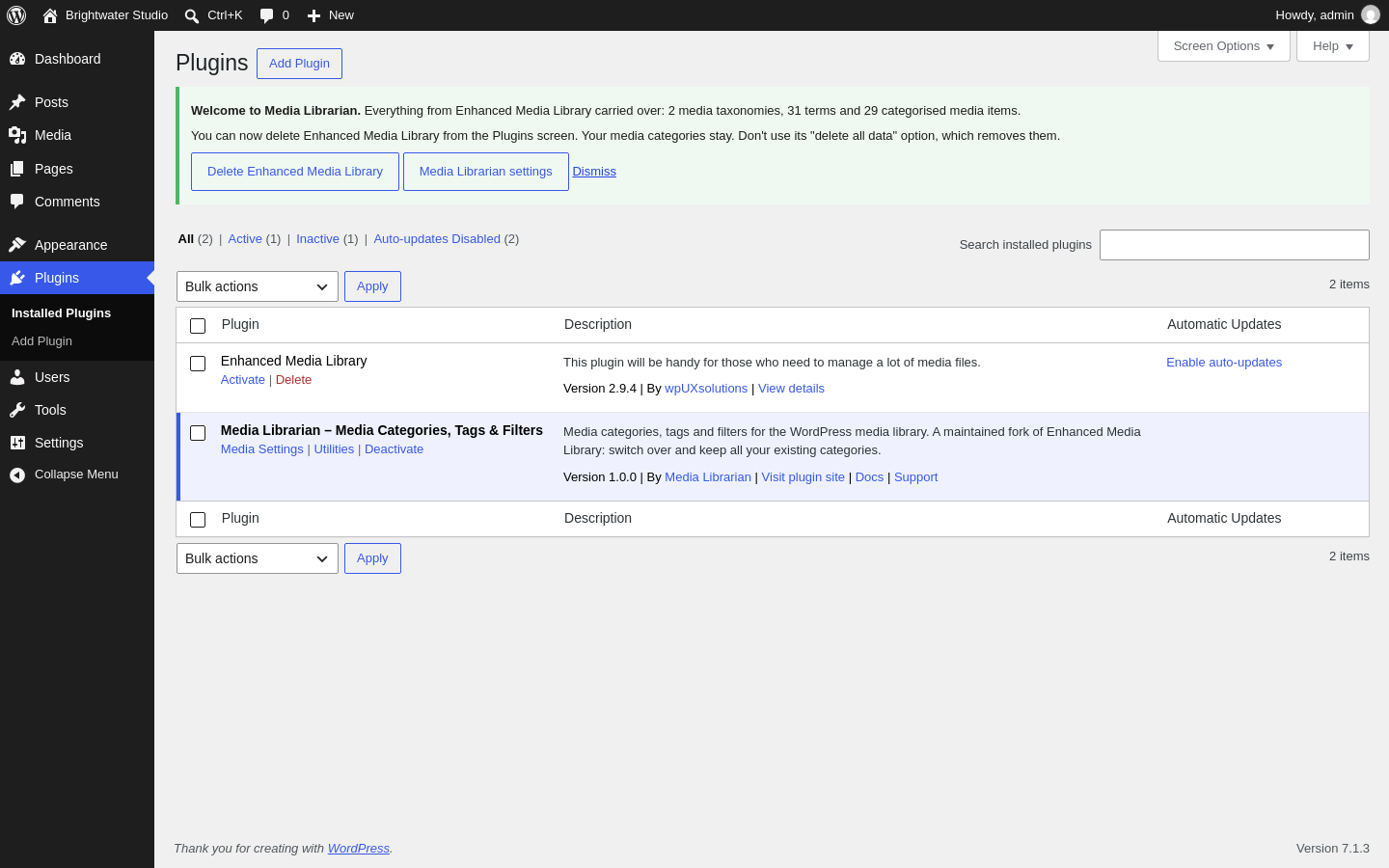Click the Collapse Menu arrow icon
This screenshot has width=1389, height=868.
(17, 475)
